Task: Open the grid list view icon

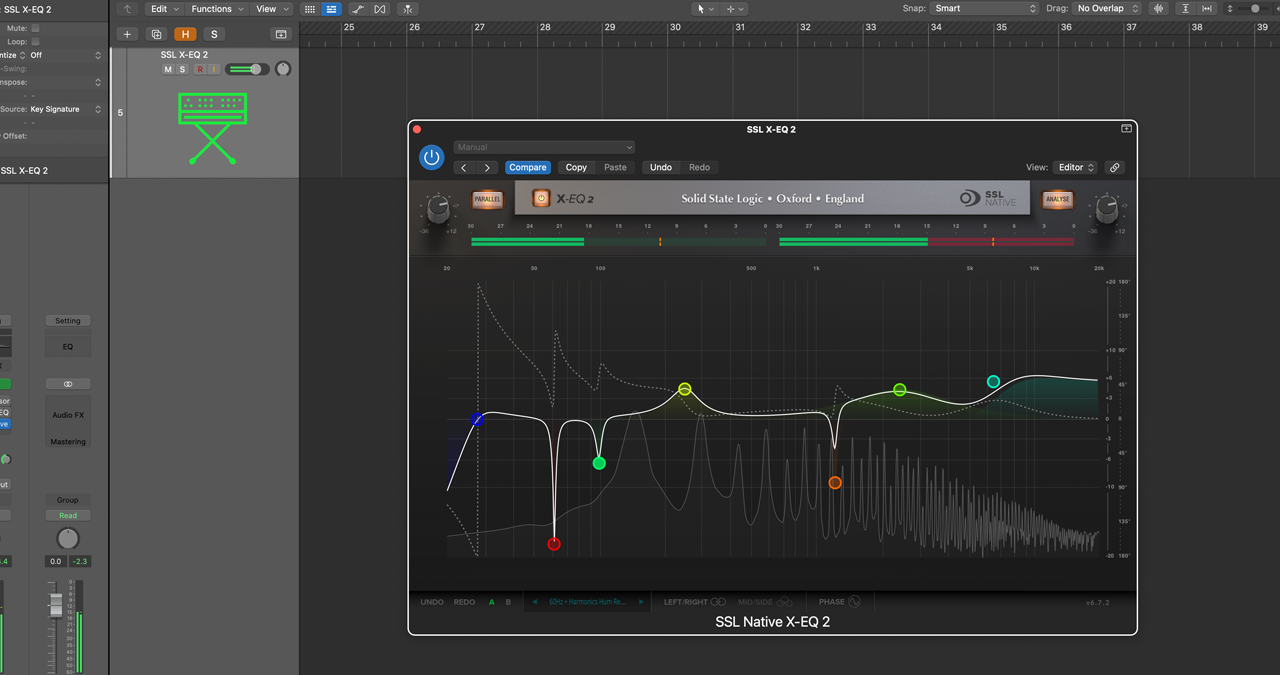Action: pyautogui.click(x=309, y=9)
